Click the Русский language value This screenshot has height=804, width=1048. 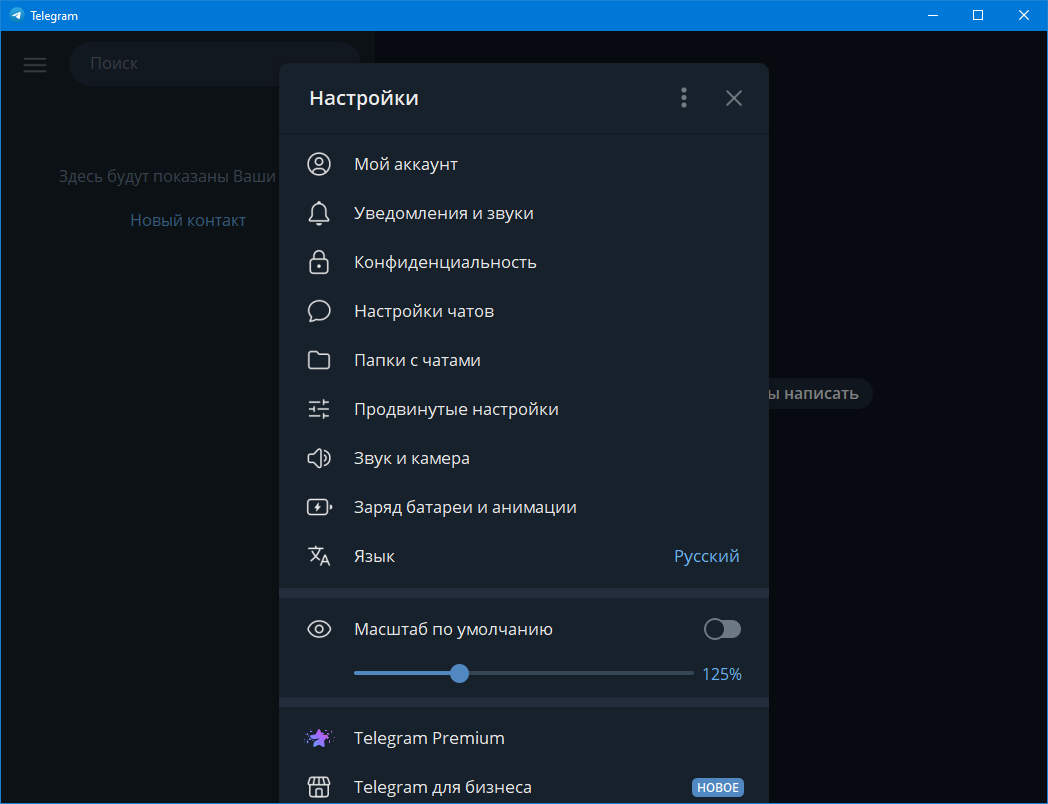click(706, 556)
